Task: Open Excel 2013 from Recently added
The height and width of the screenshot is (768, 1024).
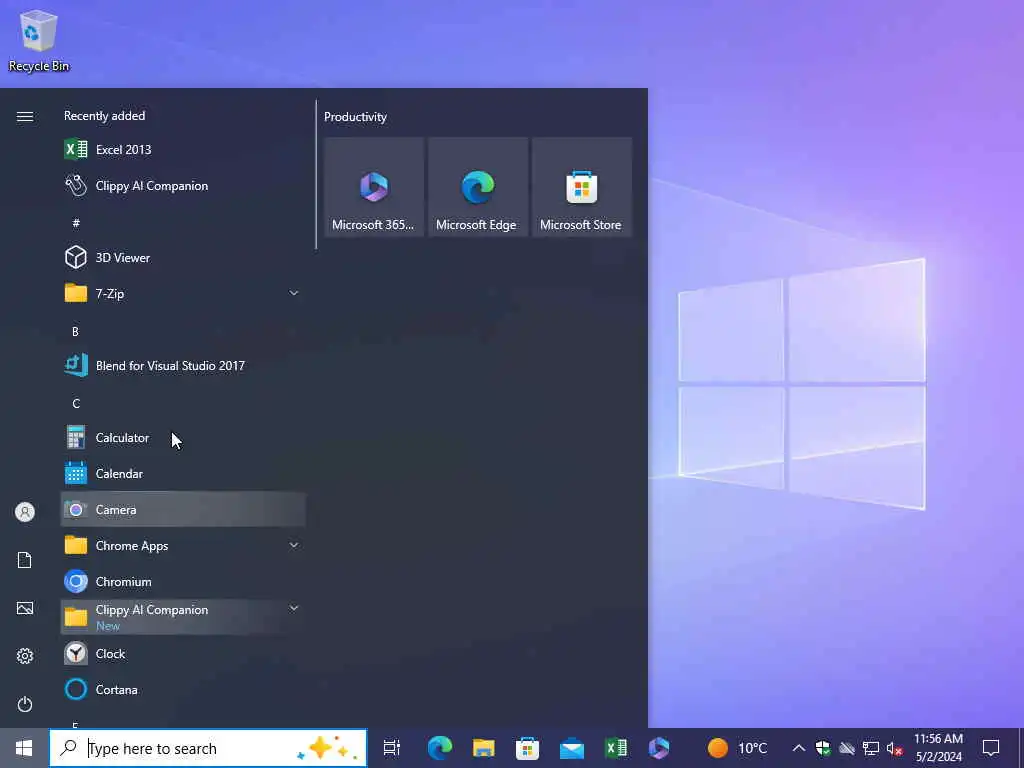Action: [x=183, y=150]
